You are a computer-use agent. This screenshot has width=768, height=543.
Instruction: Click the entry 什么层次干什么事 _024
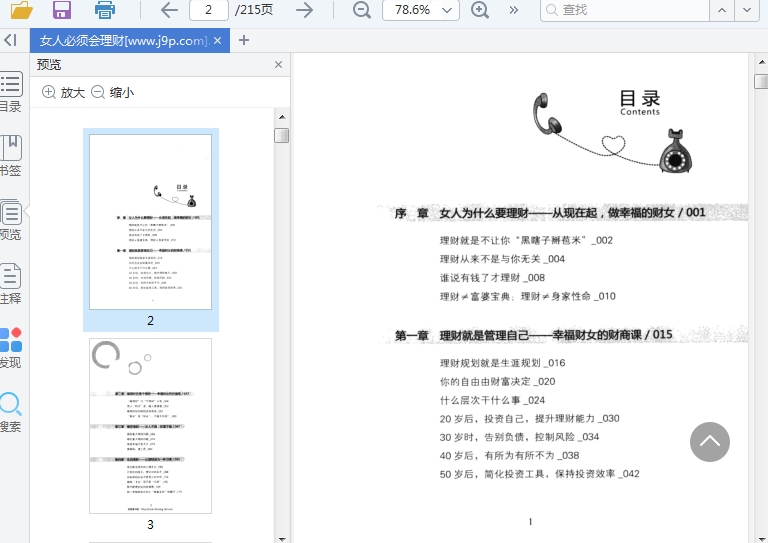492,400
